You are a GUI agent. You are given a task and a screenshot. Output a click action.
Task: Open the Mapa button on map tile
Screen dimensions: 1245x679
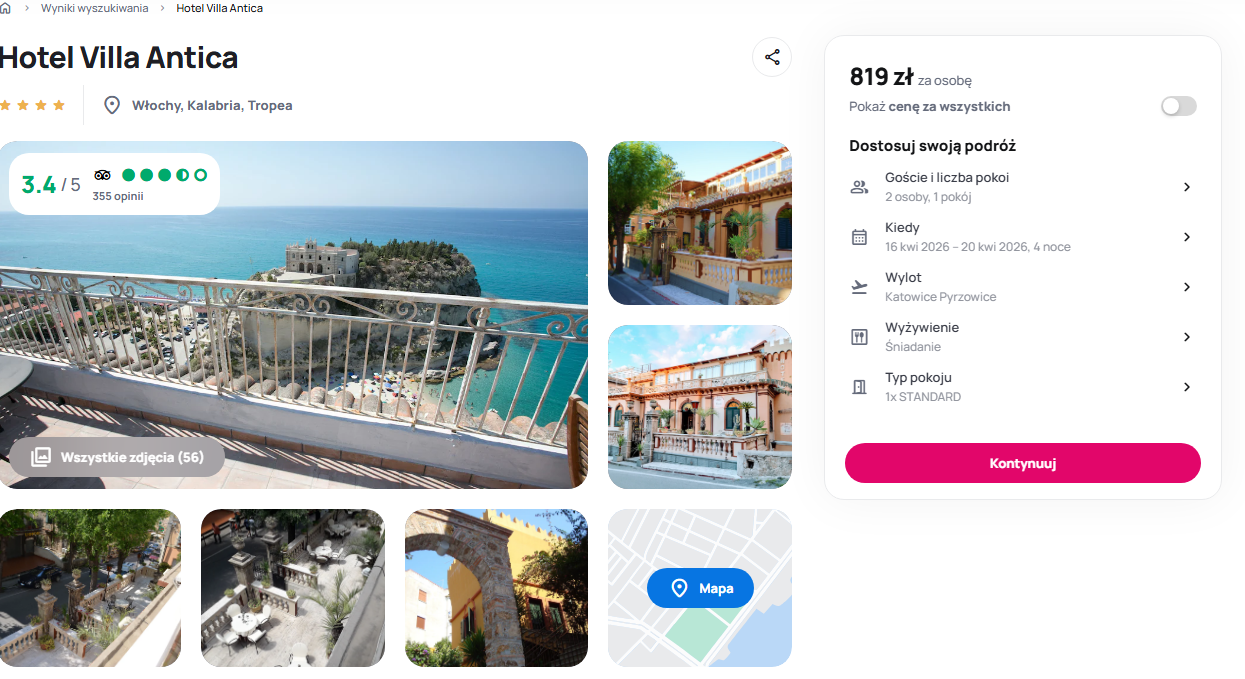point(700,588)
